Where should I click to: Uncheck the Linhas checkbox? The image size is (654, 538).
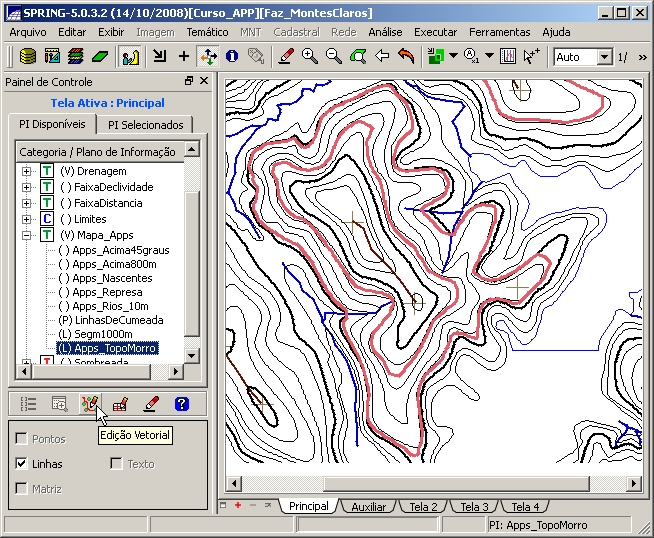[22, 464]
